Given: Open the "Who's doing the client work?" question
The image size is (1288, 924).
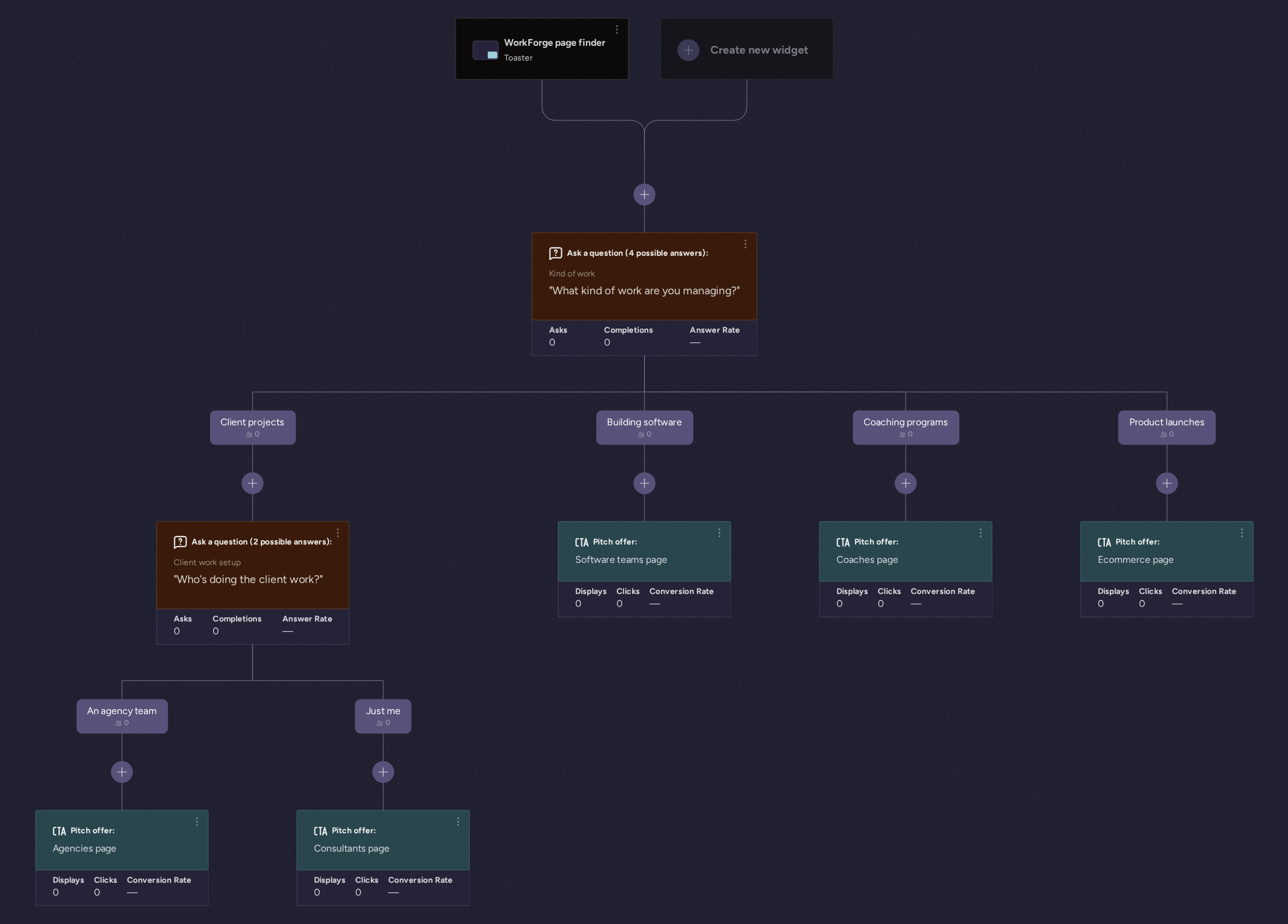Looking at the screenshot, I should tap(253, 565).
